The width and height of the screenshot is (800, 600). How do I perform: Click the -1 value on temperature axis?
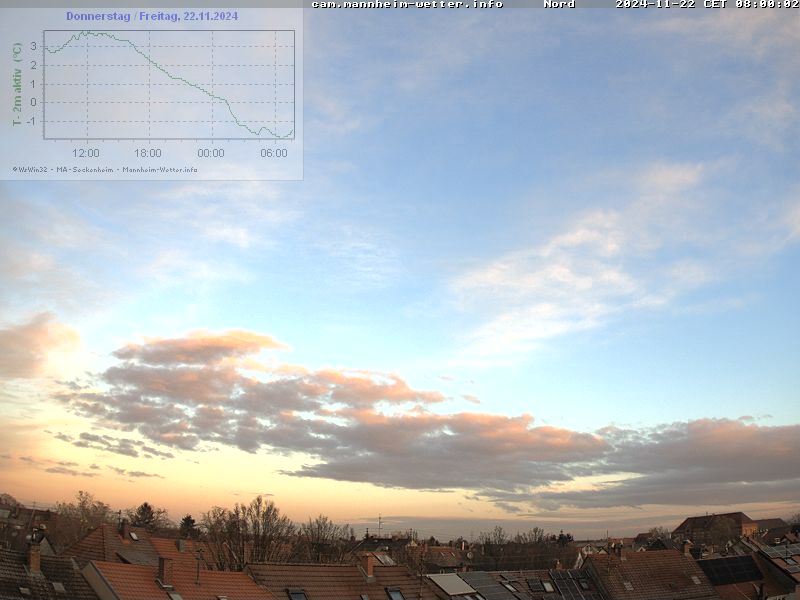(32, 121)
